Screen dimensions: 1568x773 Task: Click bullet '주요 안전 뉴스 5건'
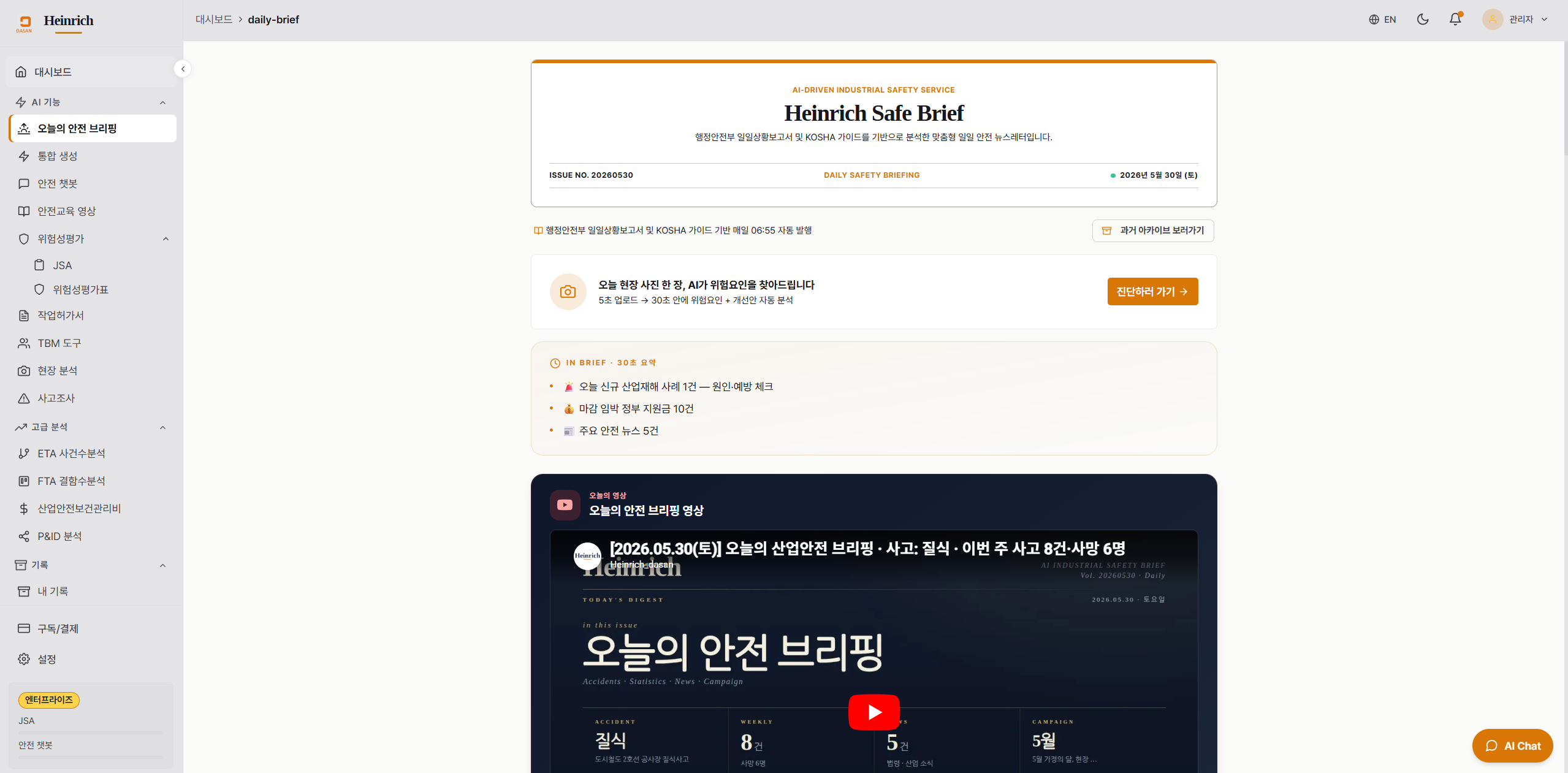(618, 430)
